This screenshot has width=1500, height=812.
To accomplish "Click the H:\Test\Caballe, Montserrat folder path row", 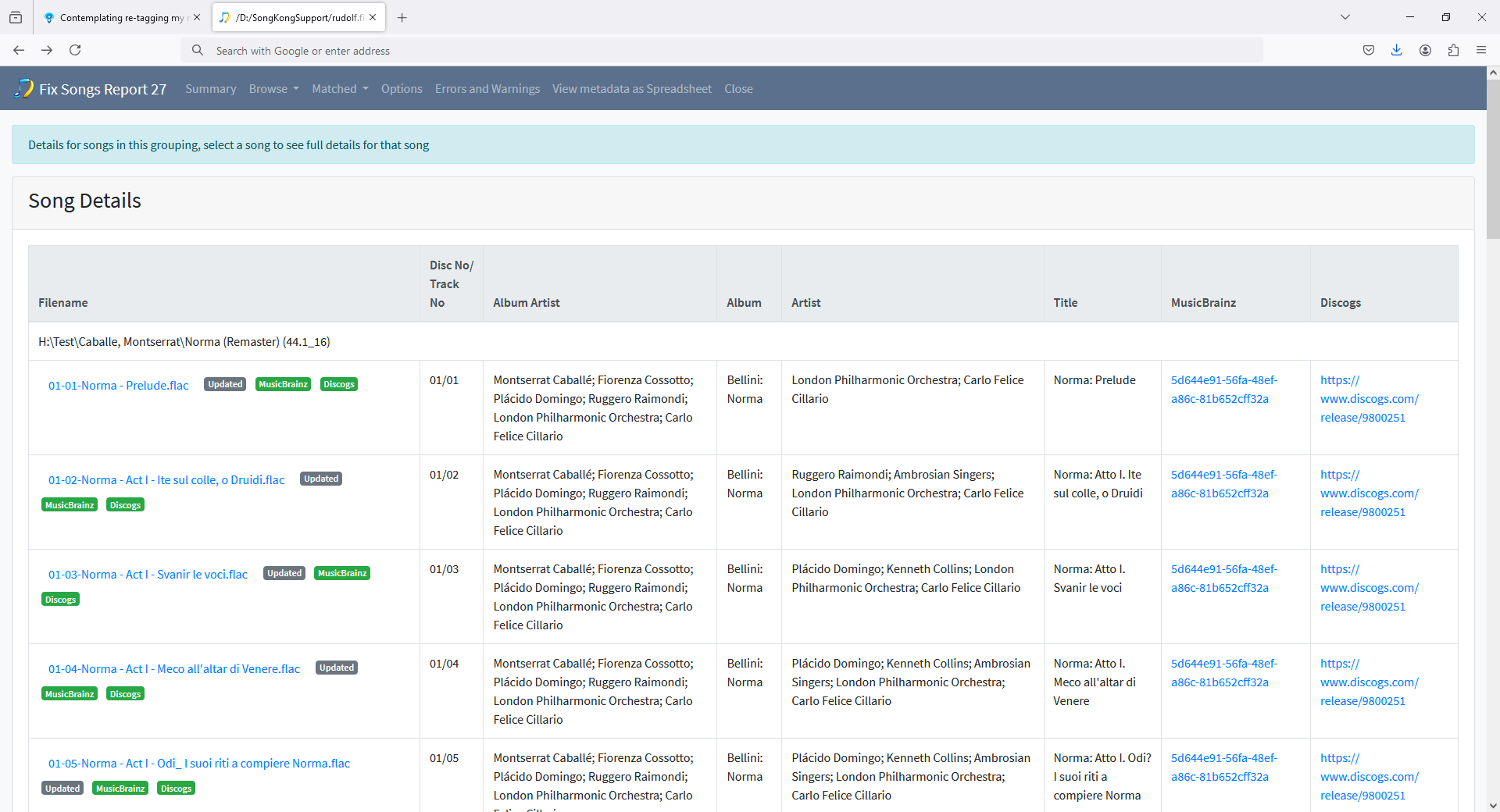I will click(743, 342).
